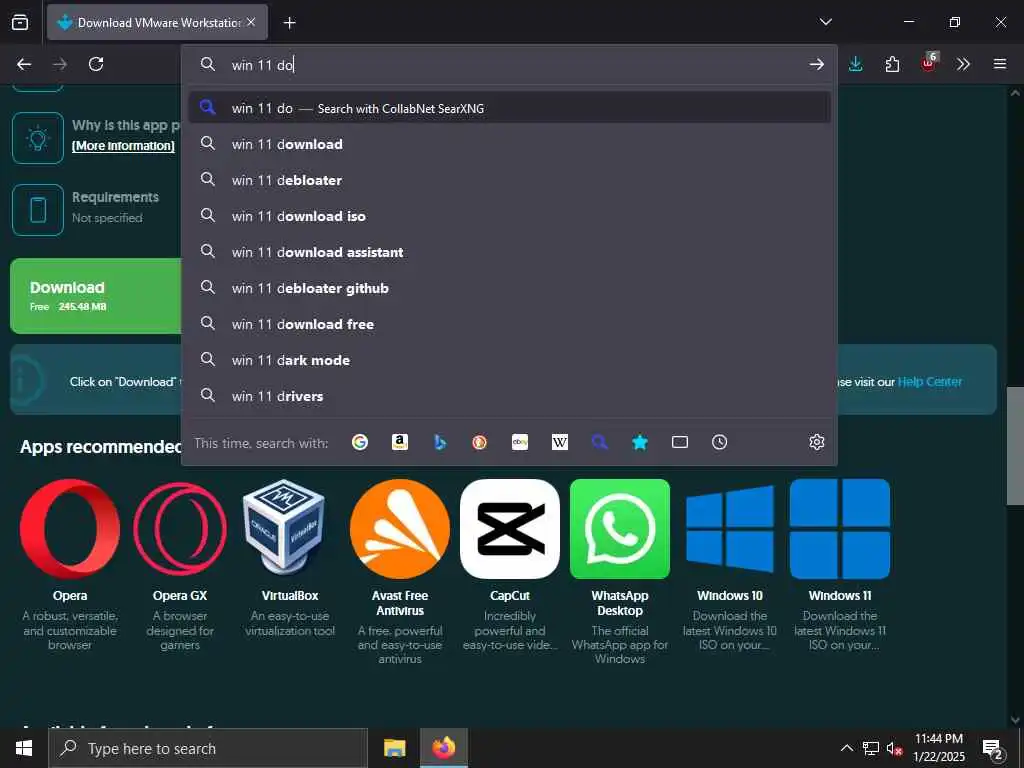1024x768 pixels.
Task: Search this time with eBay
Action: (x=520, y=442)
